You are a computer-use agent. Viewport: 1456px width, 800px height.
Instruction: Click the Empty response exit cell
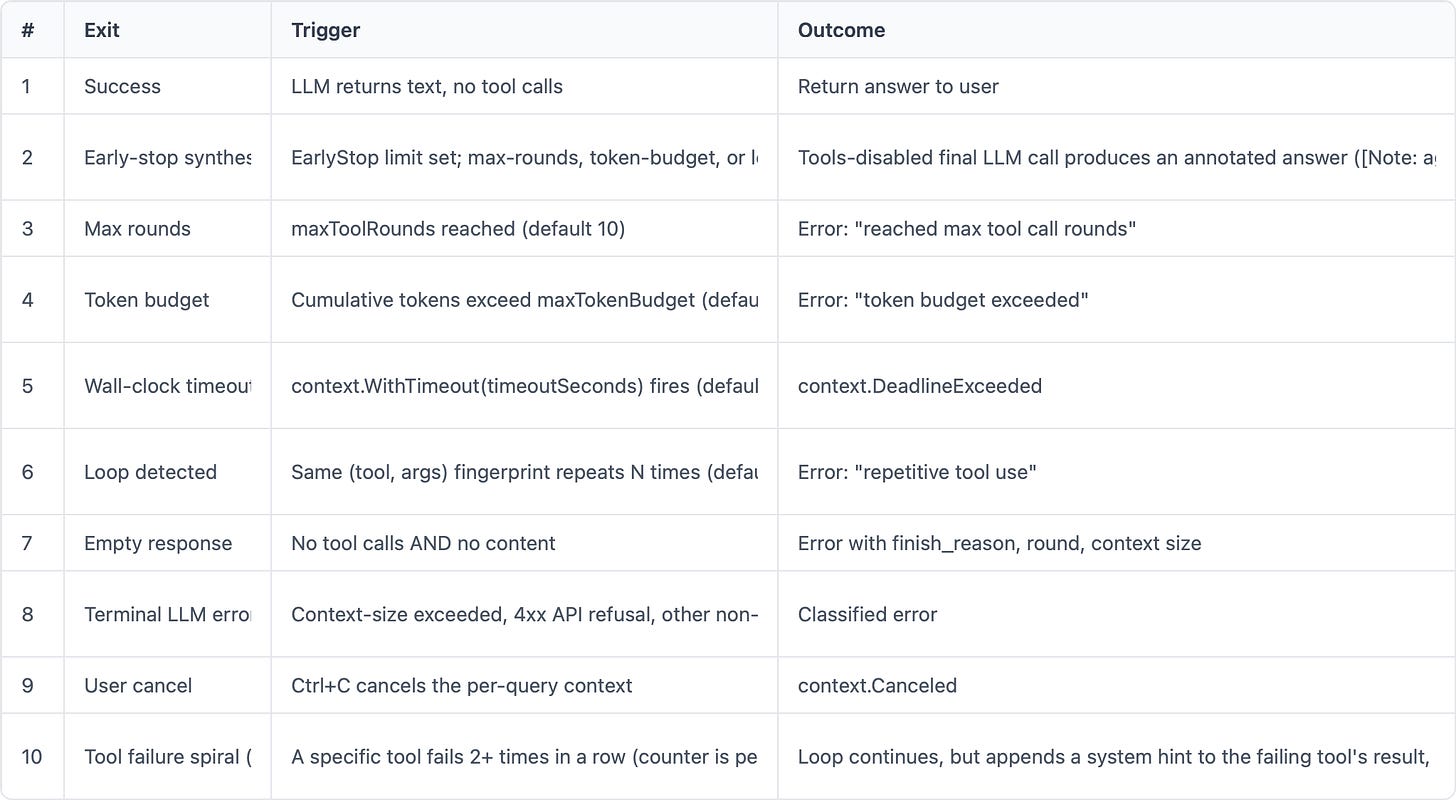click(x=167, y=543)
